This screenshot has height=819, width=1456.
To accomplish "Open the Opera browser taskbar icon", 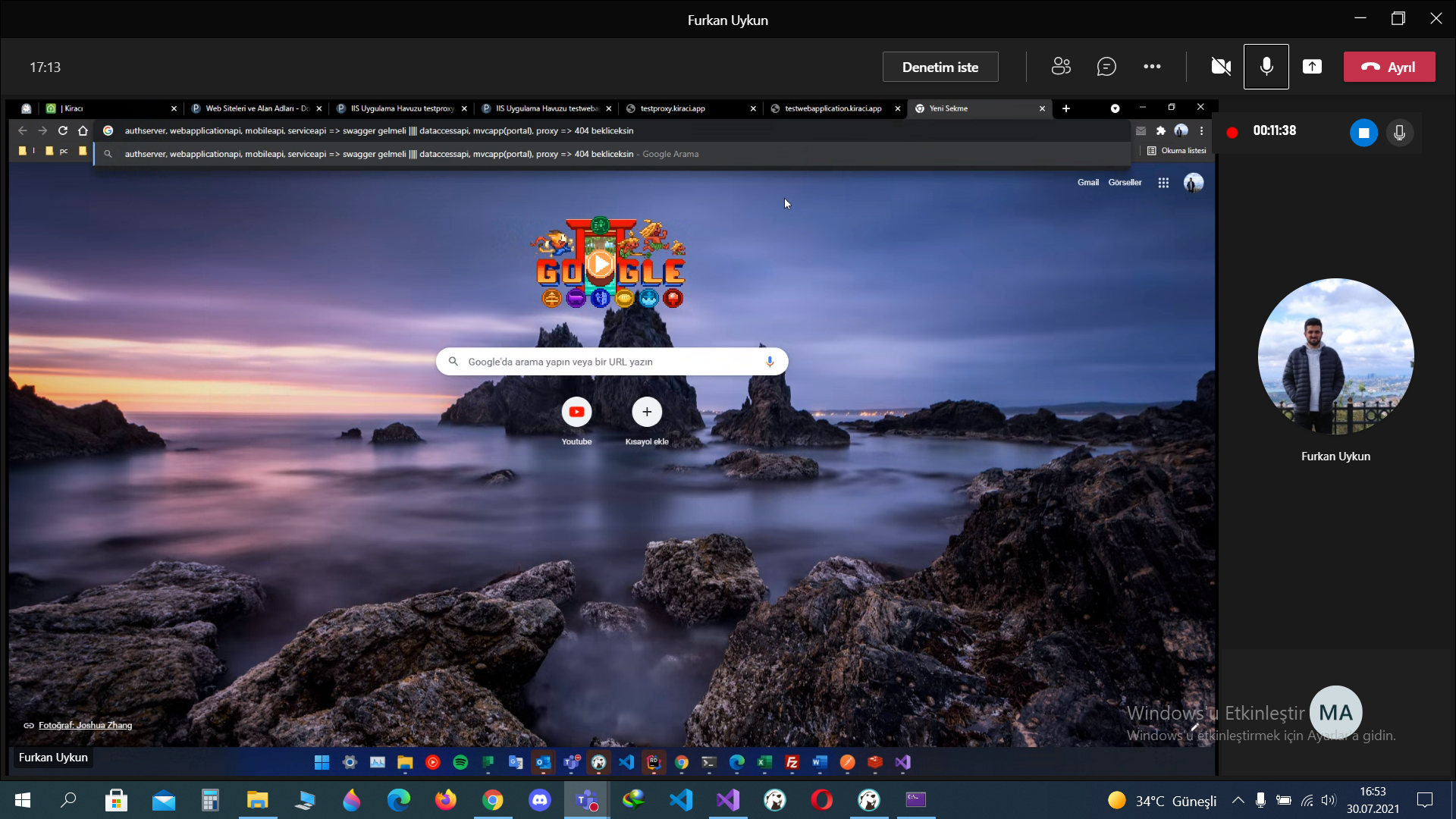I will pos(821,799).
